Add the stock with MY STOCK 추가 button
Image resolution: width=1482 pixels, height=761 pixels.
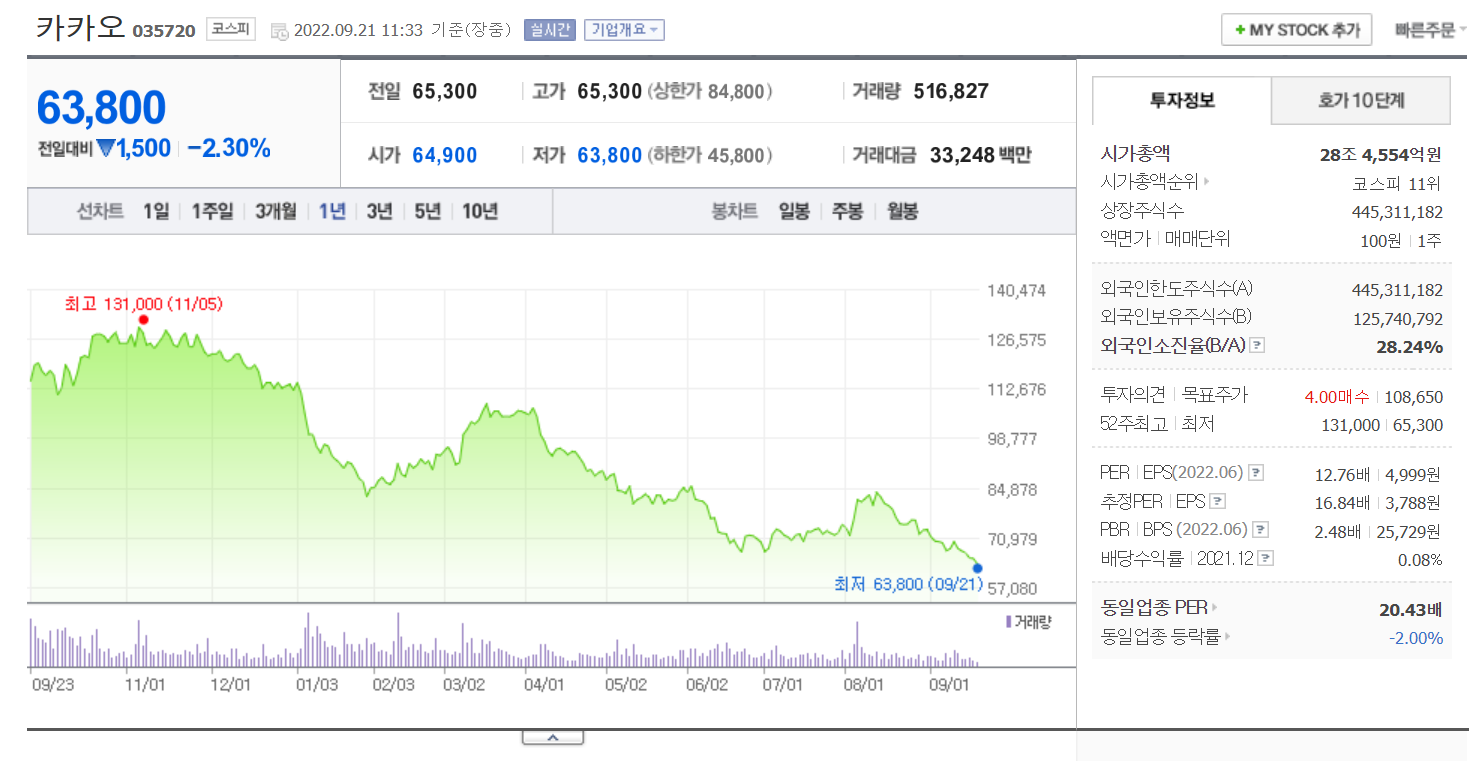pyautogui.click(x=1297, y=30)
